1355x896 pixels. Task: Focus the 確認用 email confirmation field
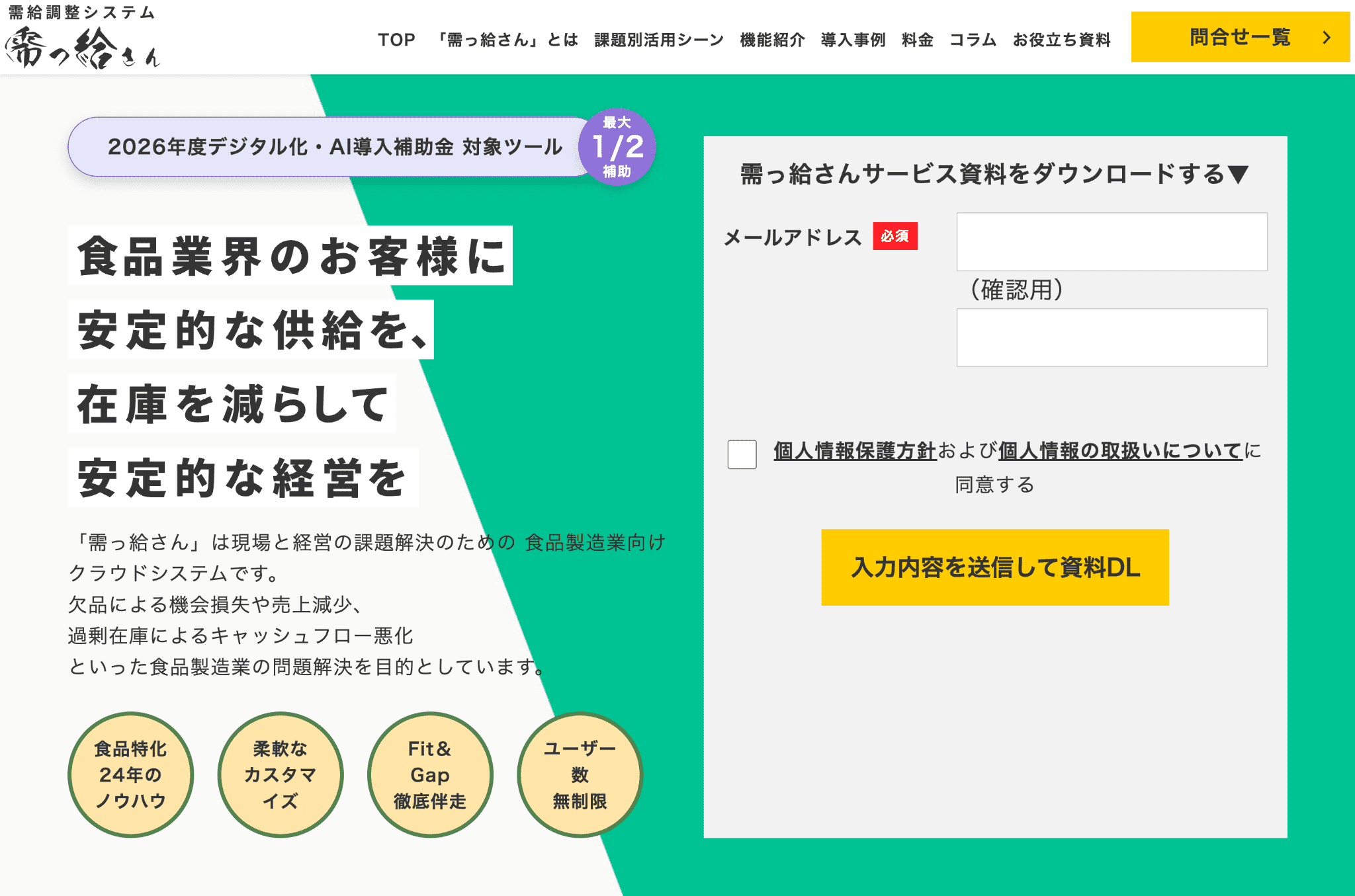tap(1112, 337)
